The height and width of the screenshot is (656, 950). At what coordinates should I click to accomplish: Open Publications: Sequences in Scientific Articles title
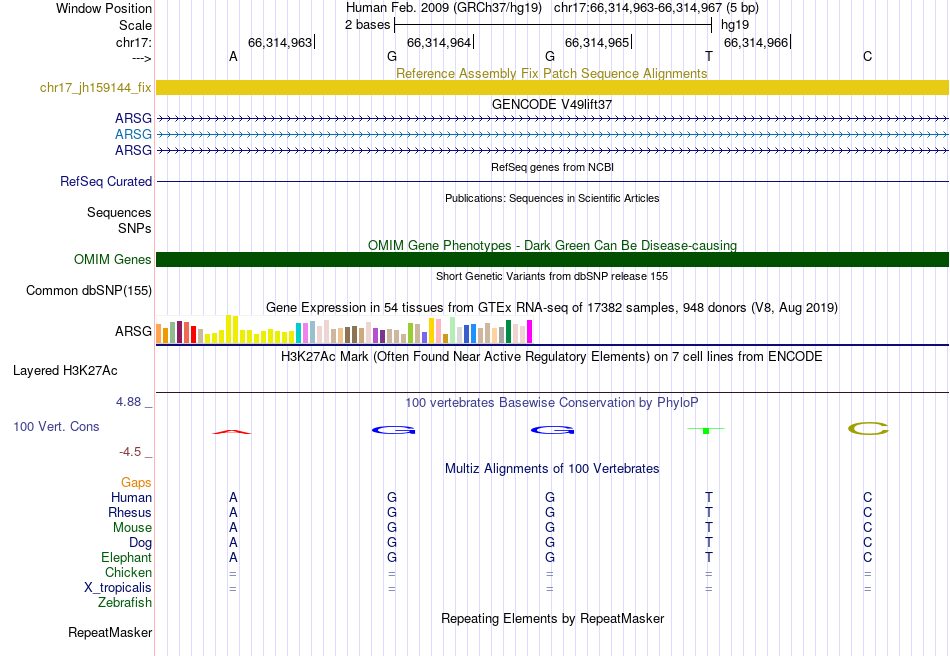pyautogui.click(x=552, y=198)
